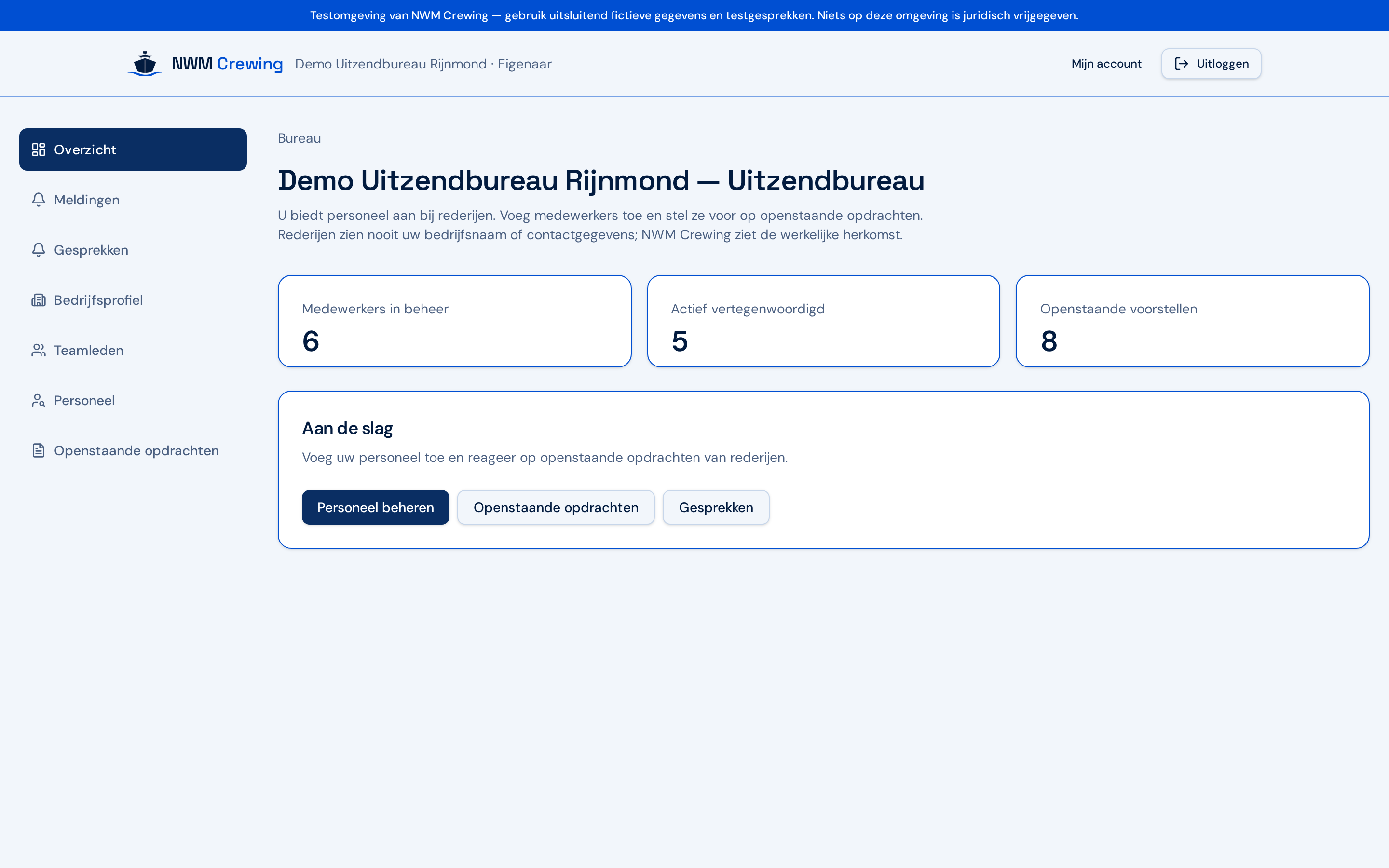
Task: Click the value '6' under Medewerkers in beheer
Action: tap(311, 341)
